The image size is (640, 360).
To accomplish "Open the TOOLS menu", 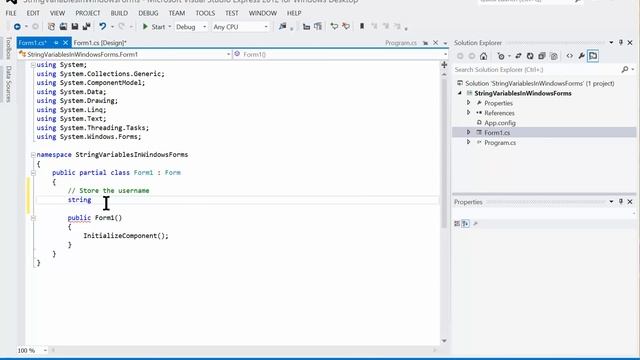I will coord(205,13).
